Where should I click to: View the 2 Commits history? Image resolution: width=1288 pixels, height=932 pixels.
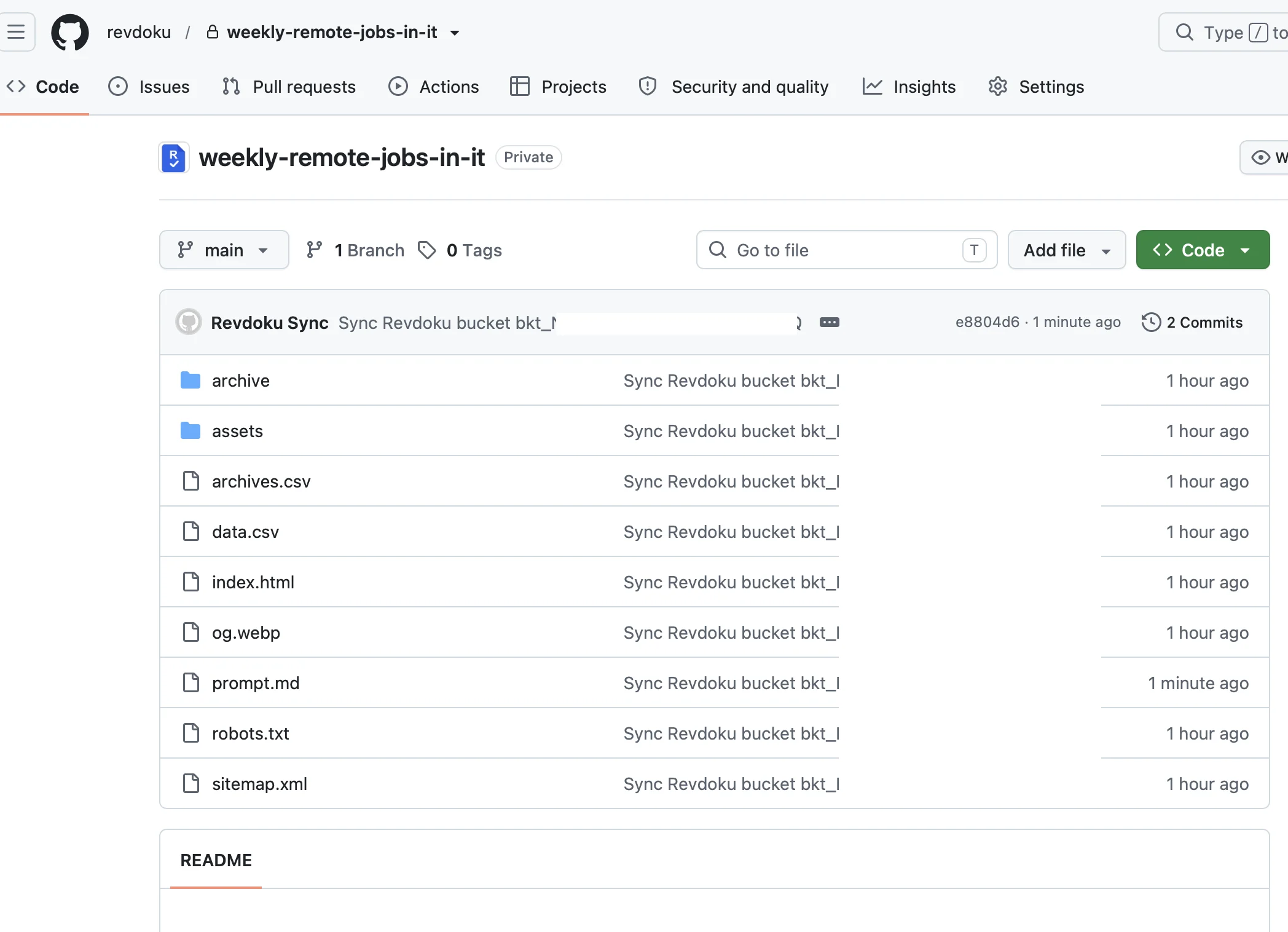click(x=1192, y=322)
